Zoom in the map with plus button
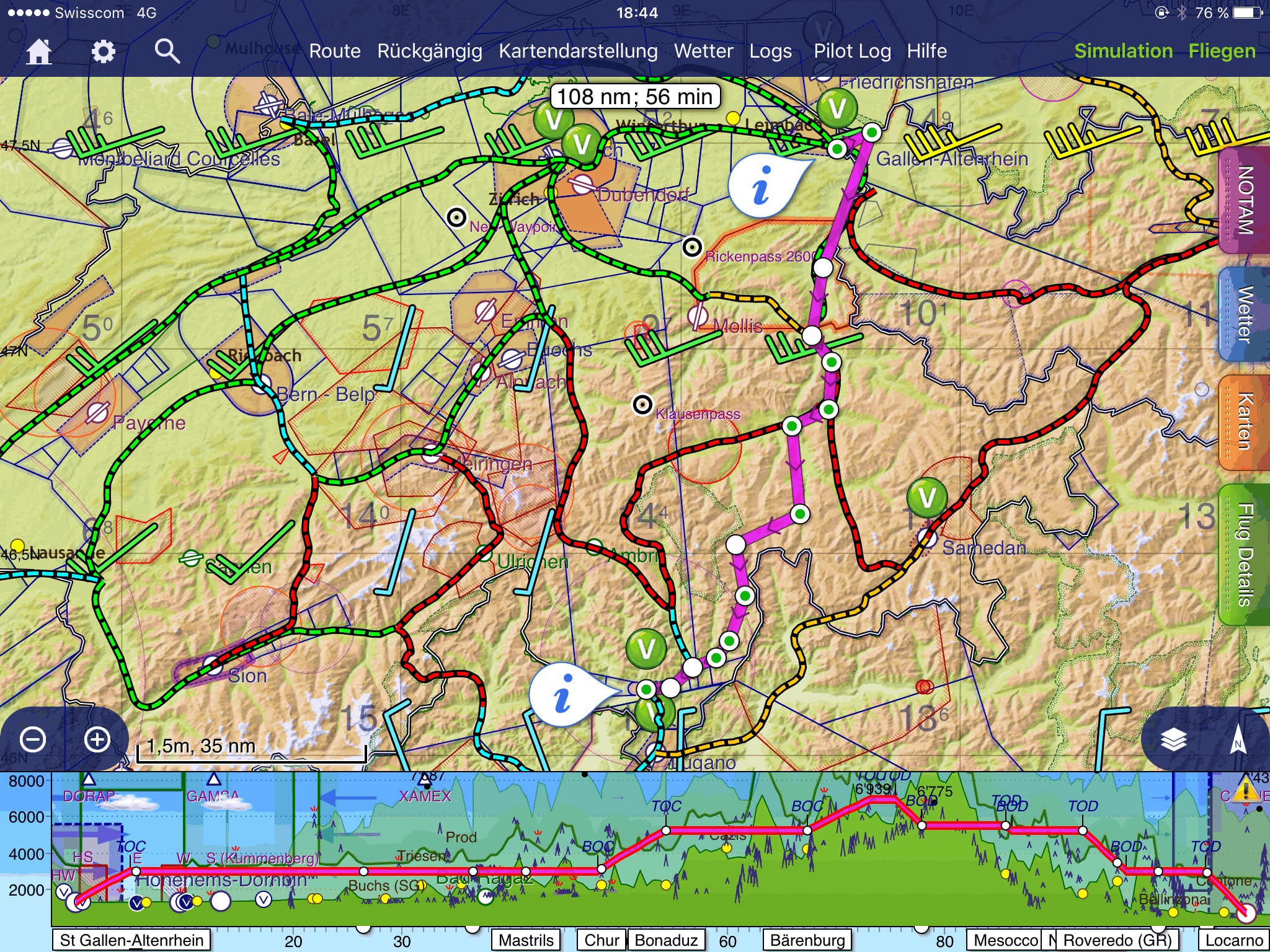This screenshot has width=1270, height=952. [x=97, y=739]
